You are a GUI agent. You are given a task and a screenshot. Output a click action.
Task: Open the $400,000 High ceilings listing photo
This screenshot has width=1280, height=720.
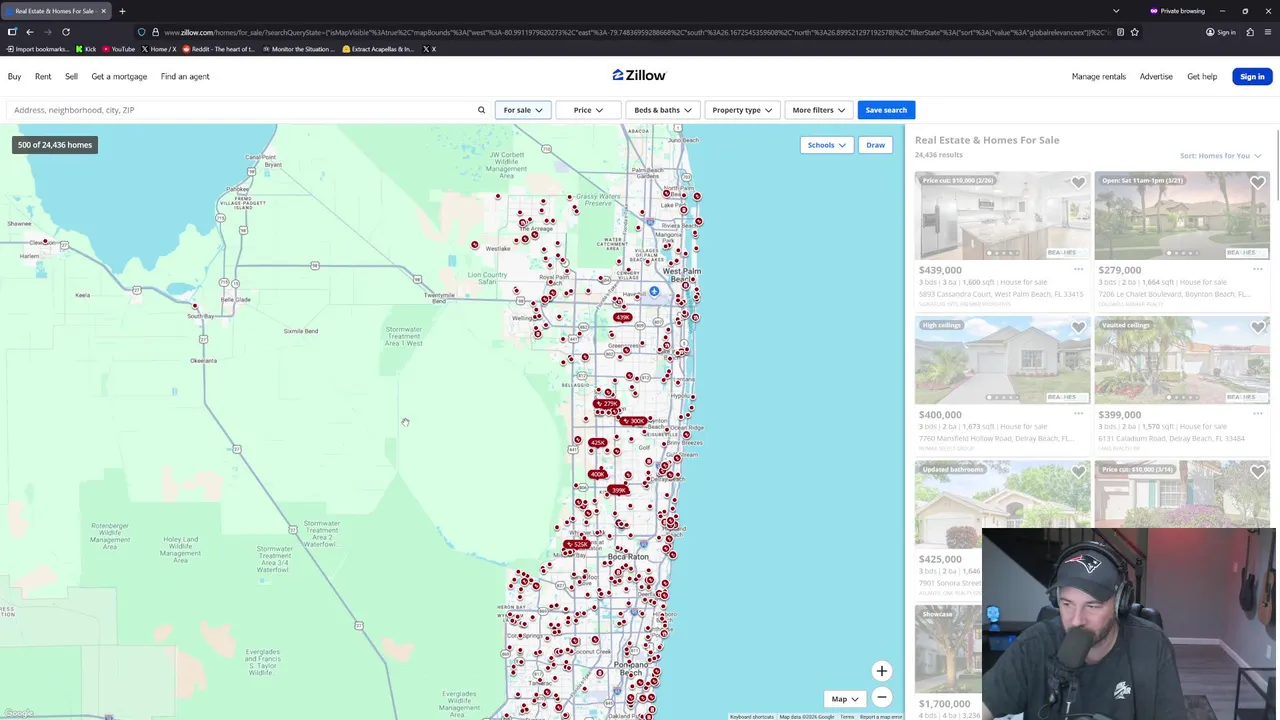[1002, 360]
